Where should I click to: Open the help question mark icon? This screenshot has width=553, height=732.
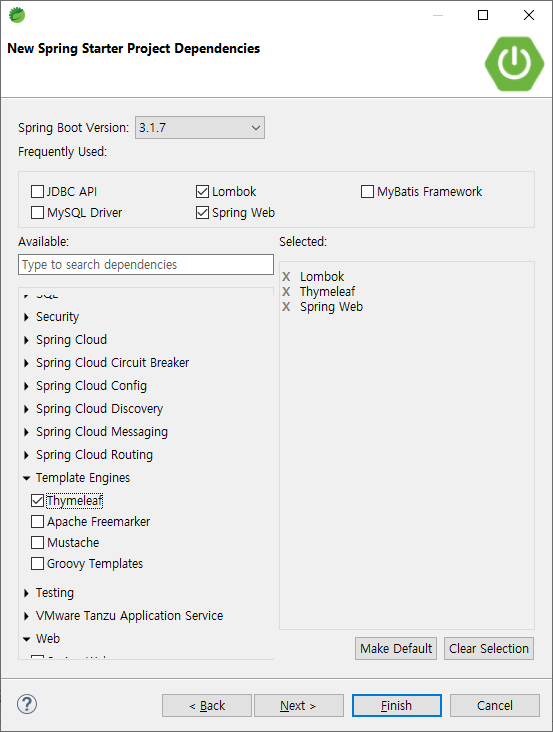point(27,704)
